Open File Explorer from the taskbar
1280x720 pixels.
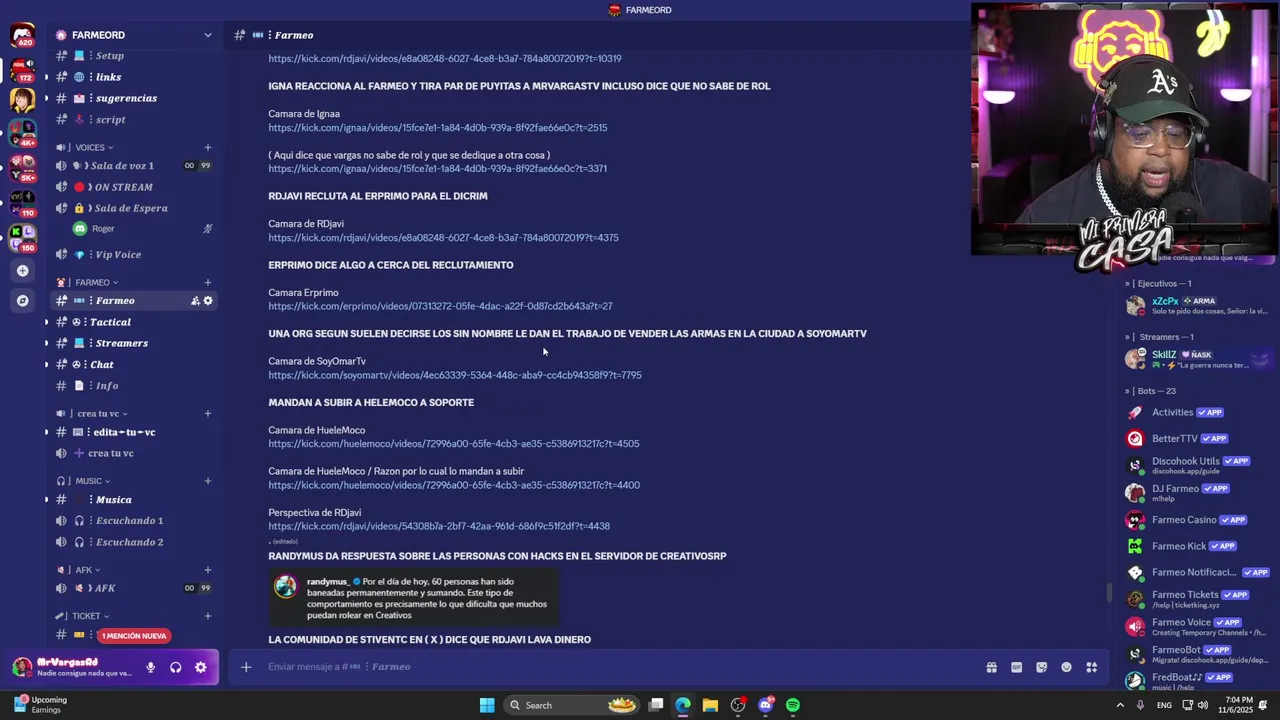710,705
